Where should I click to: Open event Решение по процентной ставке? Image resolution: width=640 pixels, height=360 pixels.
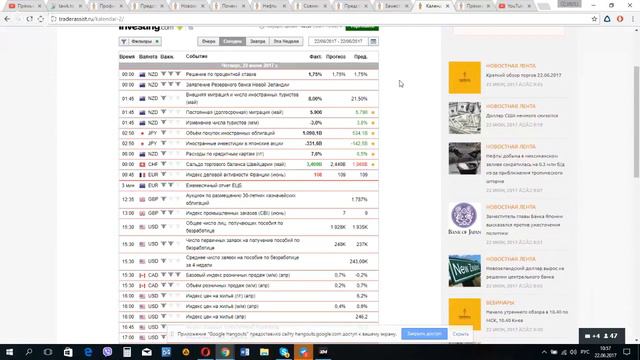[221, 74]
